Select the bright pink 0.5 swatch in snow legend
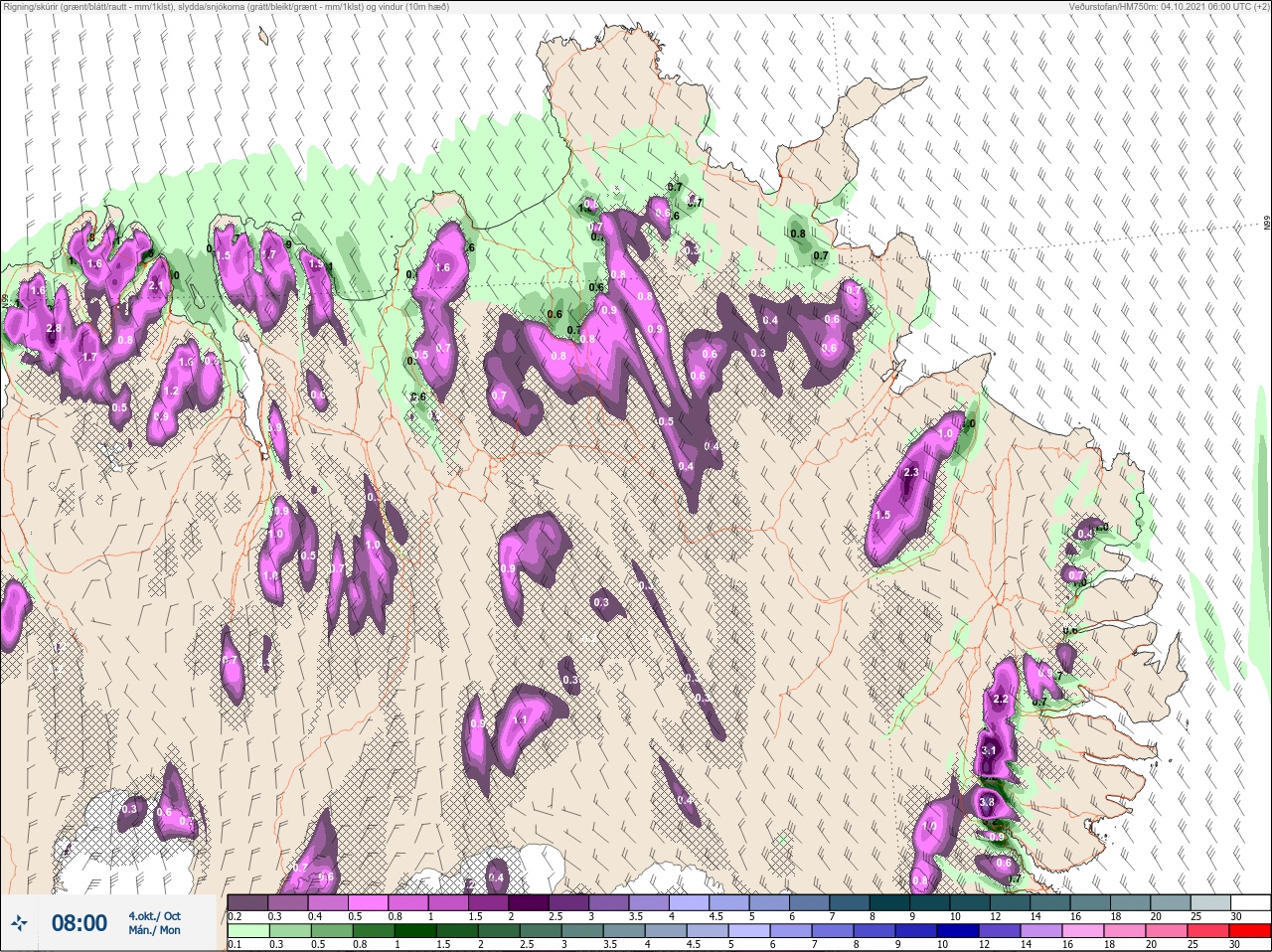This screenshot has height=952, width=1272. tap(370, 903)
